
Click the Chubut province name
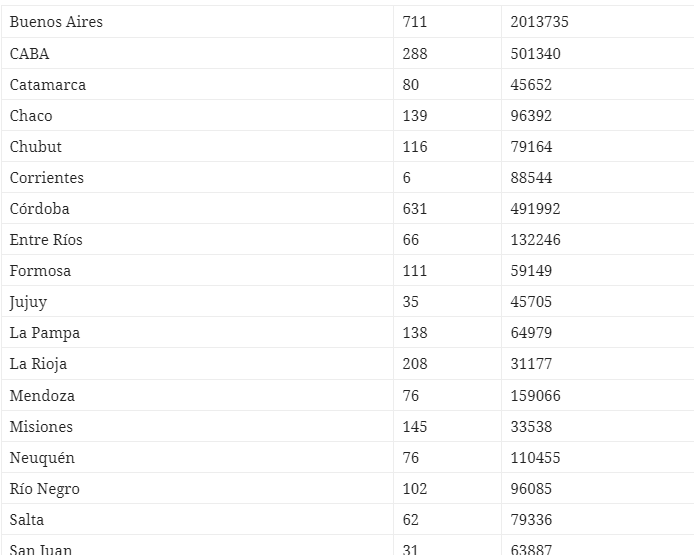click(x=36, y=147)
